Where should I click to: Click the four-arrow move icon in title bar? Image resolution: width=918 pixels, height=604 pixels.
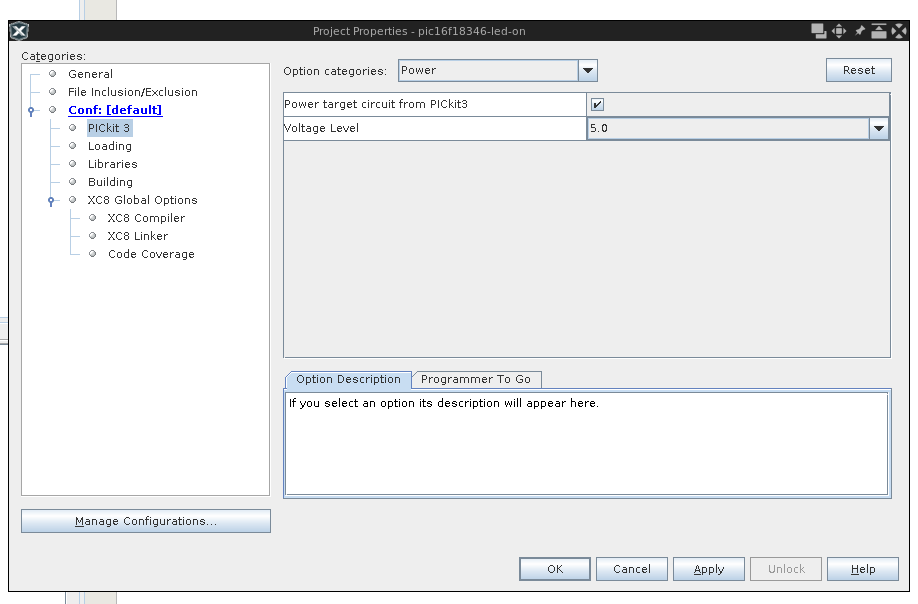click(839, 31)
